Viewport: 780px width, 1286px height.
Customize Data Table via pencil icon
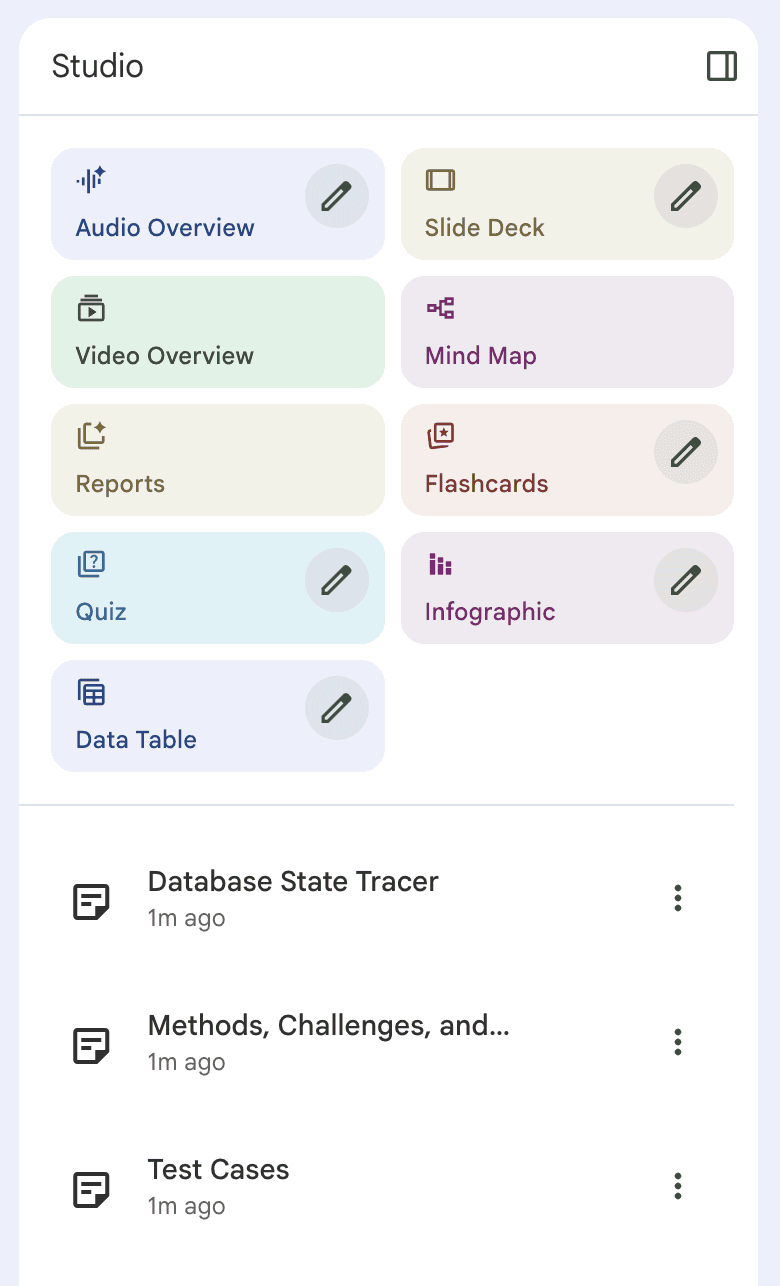point(336,709)
